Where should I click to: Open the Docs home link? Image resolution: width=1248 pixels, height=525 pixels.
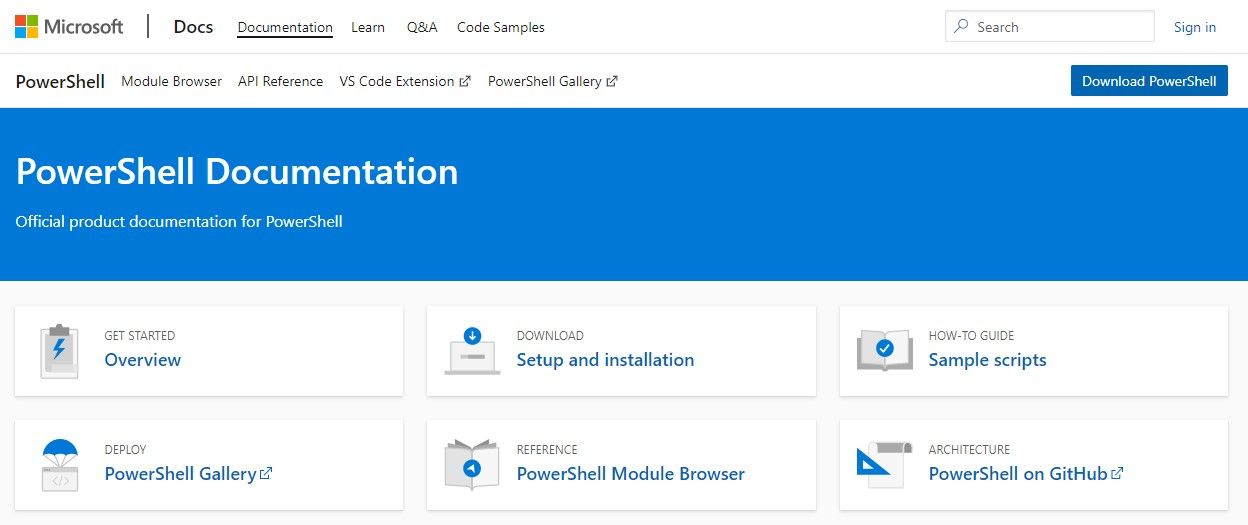click(x=193, y=27)
